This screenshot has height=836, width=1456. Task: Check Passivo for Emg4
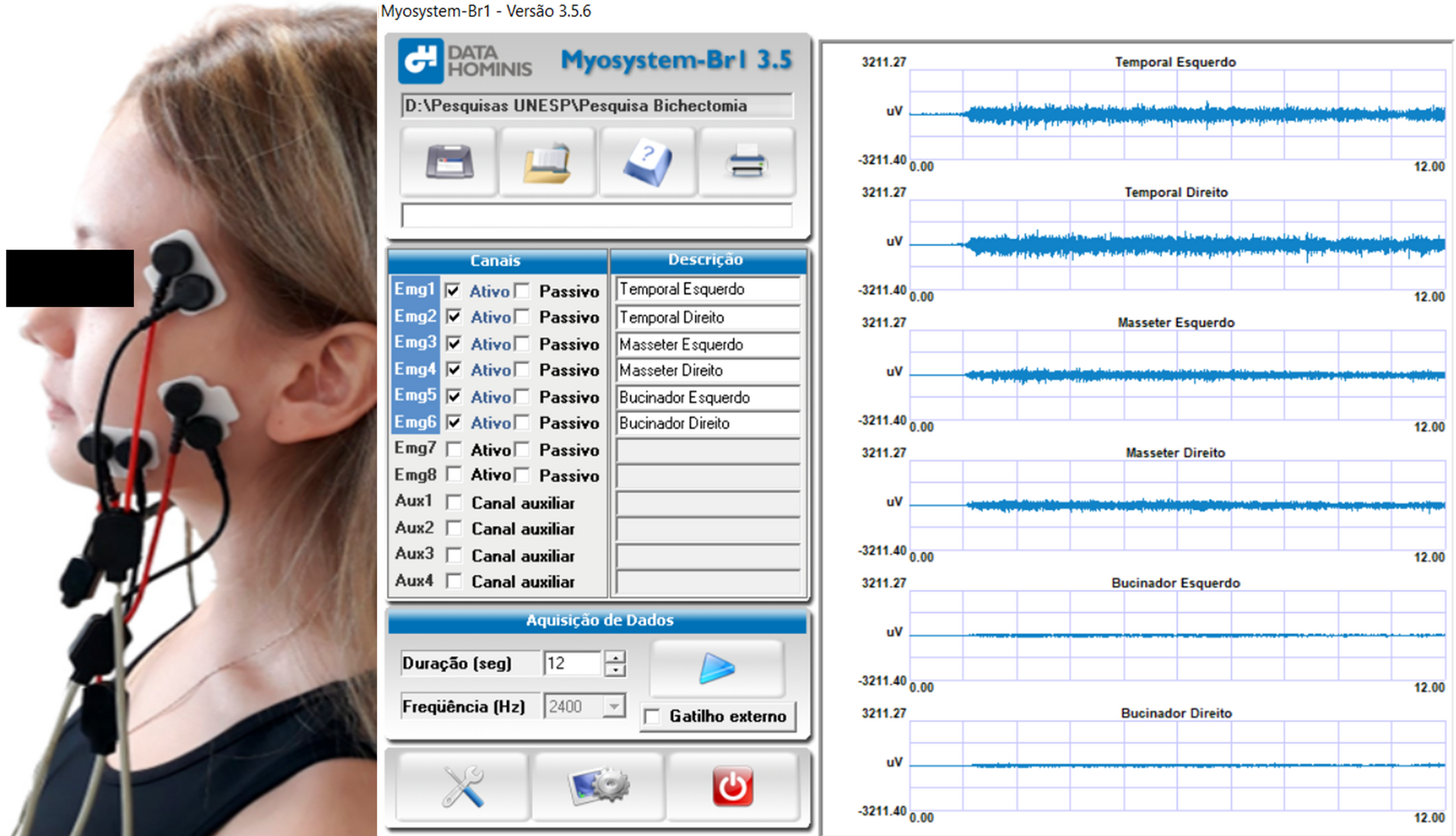[x=522, y=370]
